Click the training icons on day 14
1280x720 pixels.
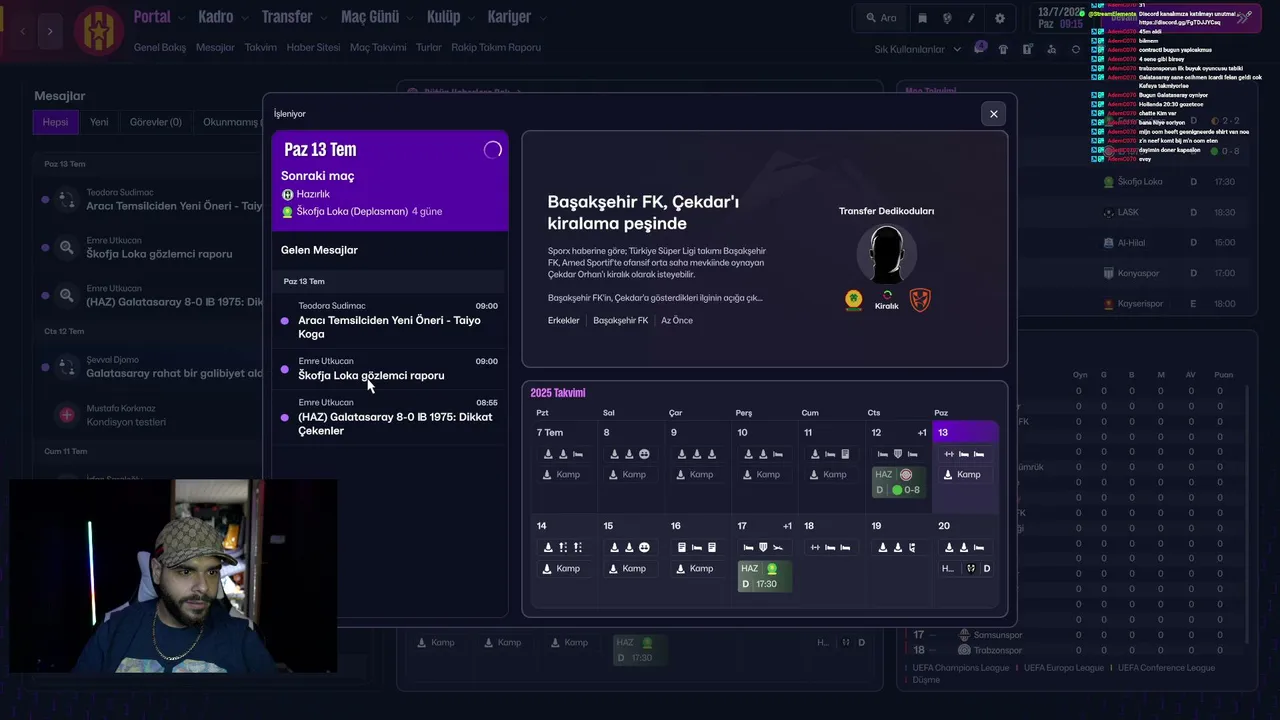coord(563,547)
